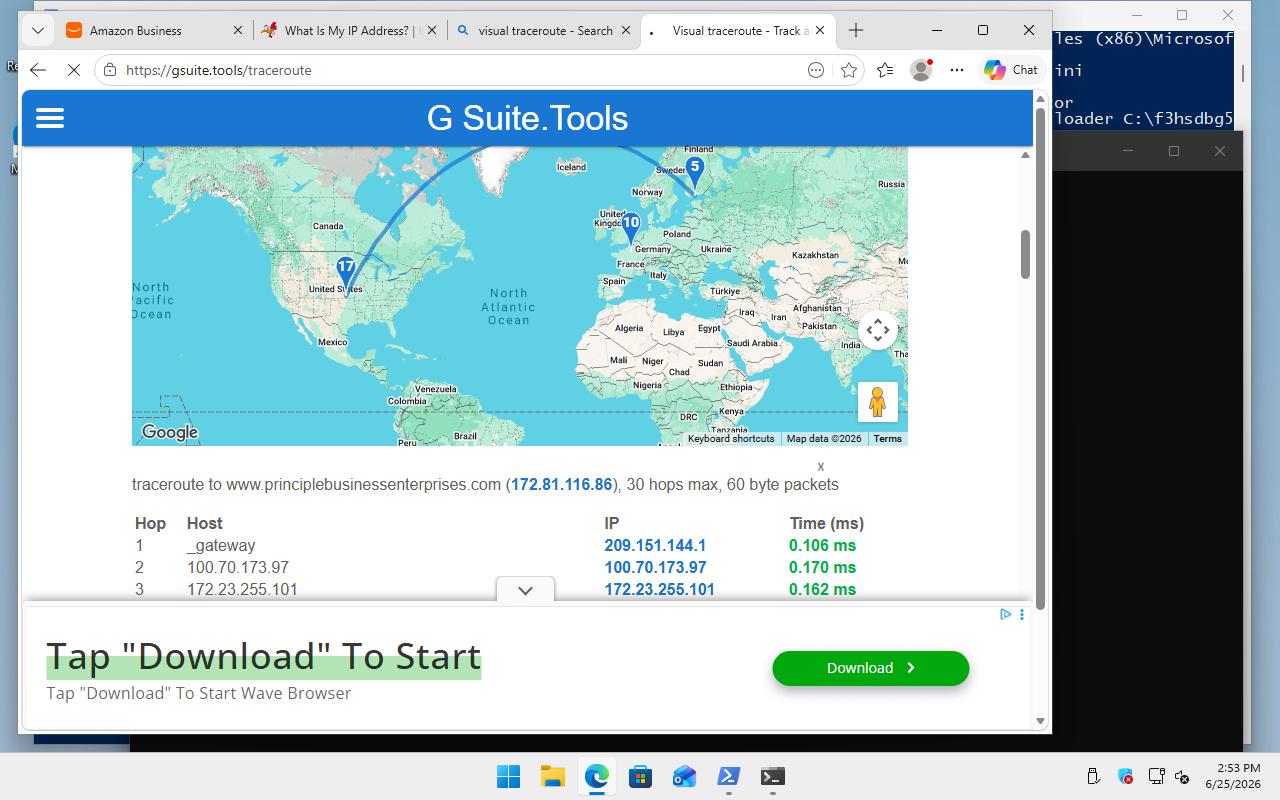Click the muted volume tray icon
Screen dimensions: 1280x800
pos(1182,776)
